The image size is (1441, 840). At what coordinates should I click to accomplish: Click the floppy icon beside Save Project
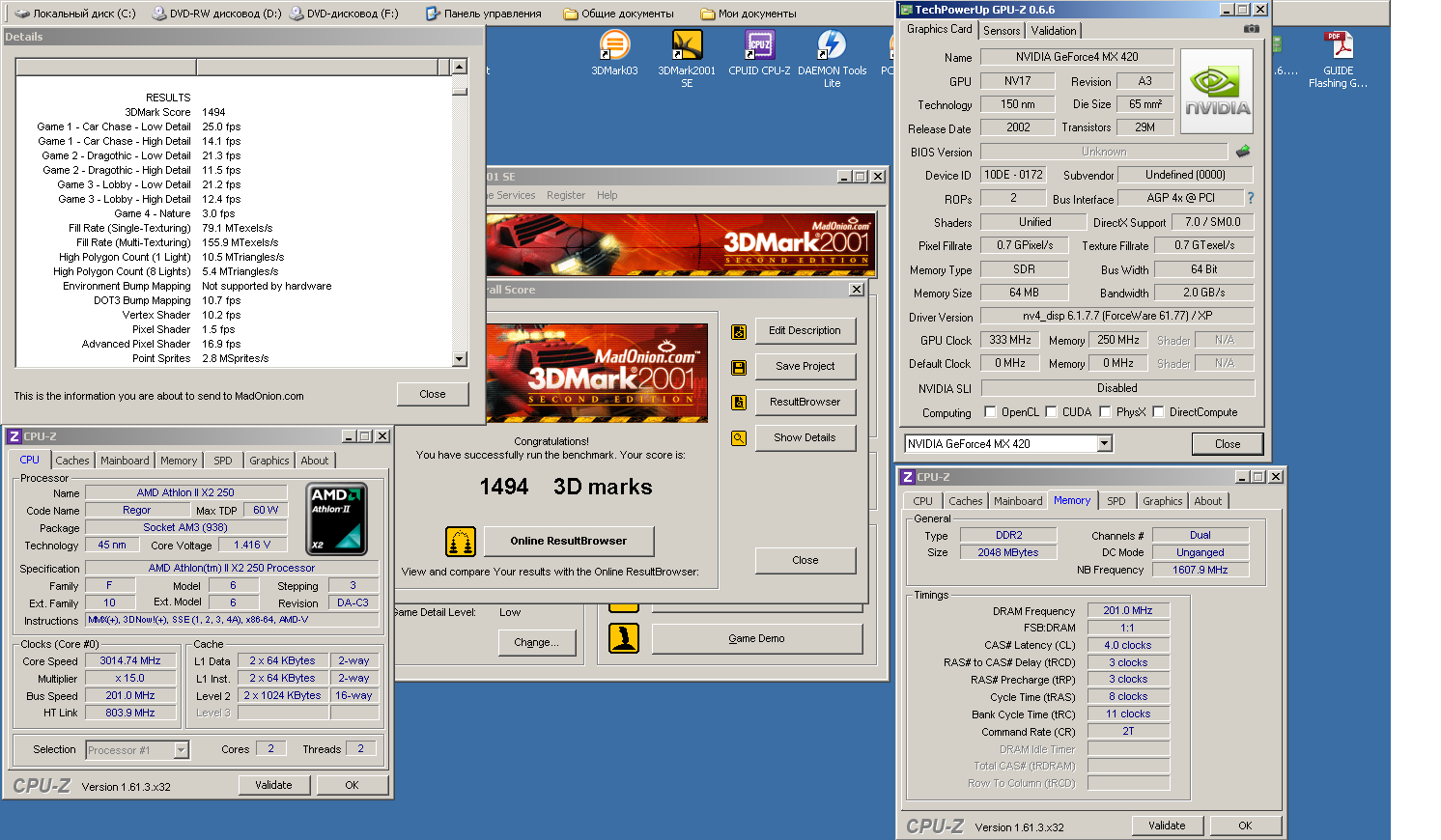pyautogui.click(x=739, y=367)
